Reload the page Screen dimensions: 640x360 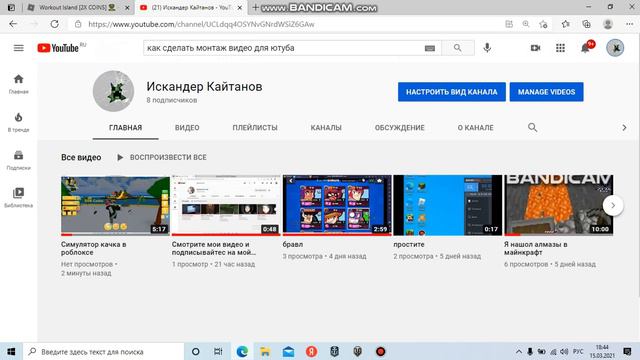tap(54, 24)
